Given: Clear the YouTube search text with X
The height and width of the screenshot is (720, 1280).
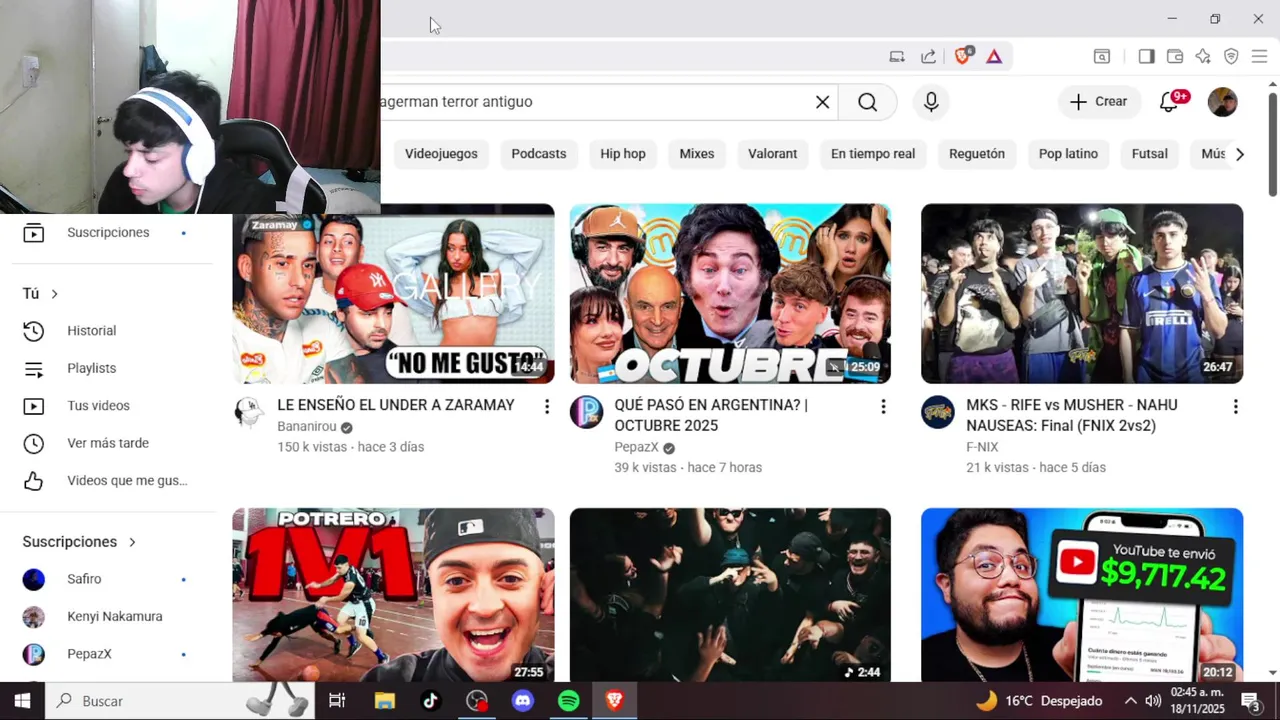Looking at the screenshot, I should click(x=822, y=102).
